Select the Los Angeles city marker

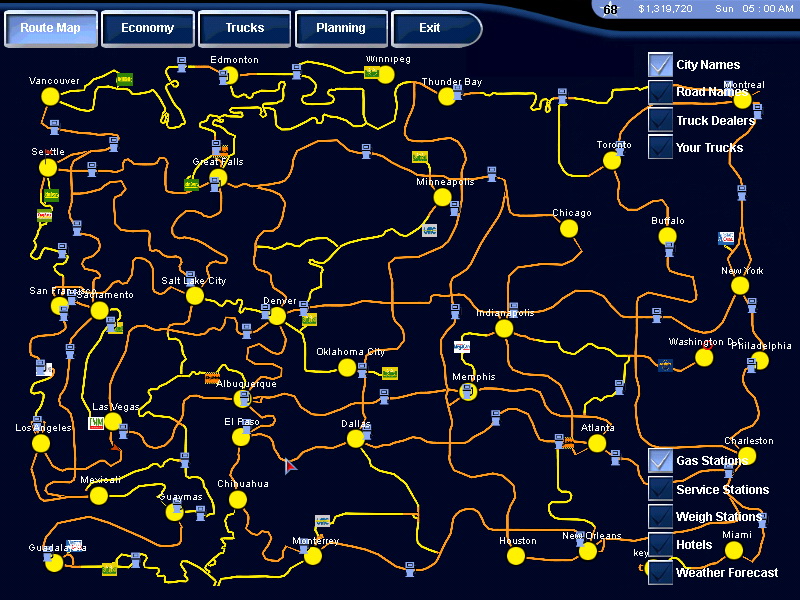coord(41,443)
